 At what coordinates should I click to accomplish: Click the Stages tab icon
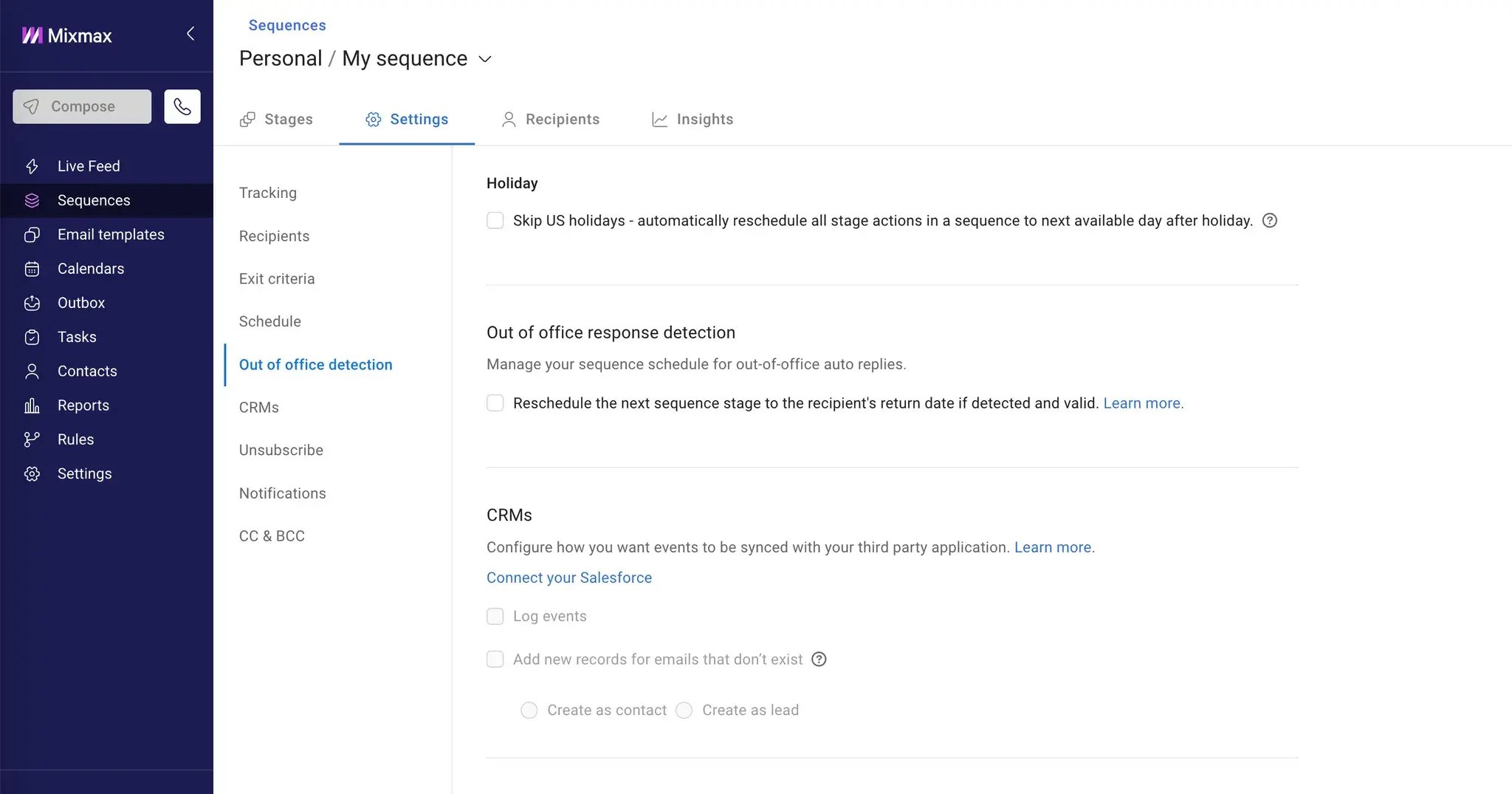pyautogui.click(x=247, y=120)
